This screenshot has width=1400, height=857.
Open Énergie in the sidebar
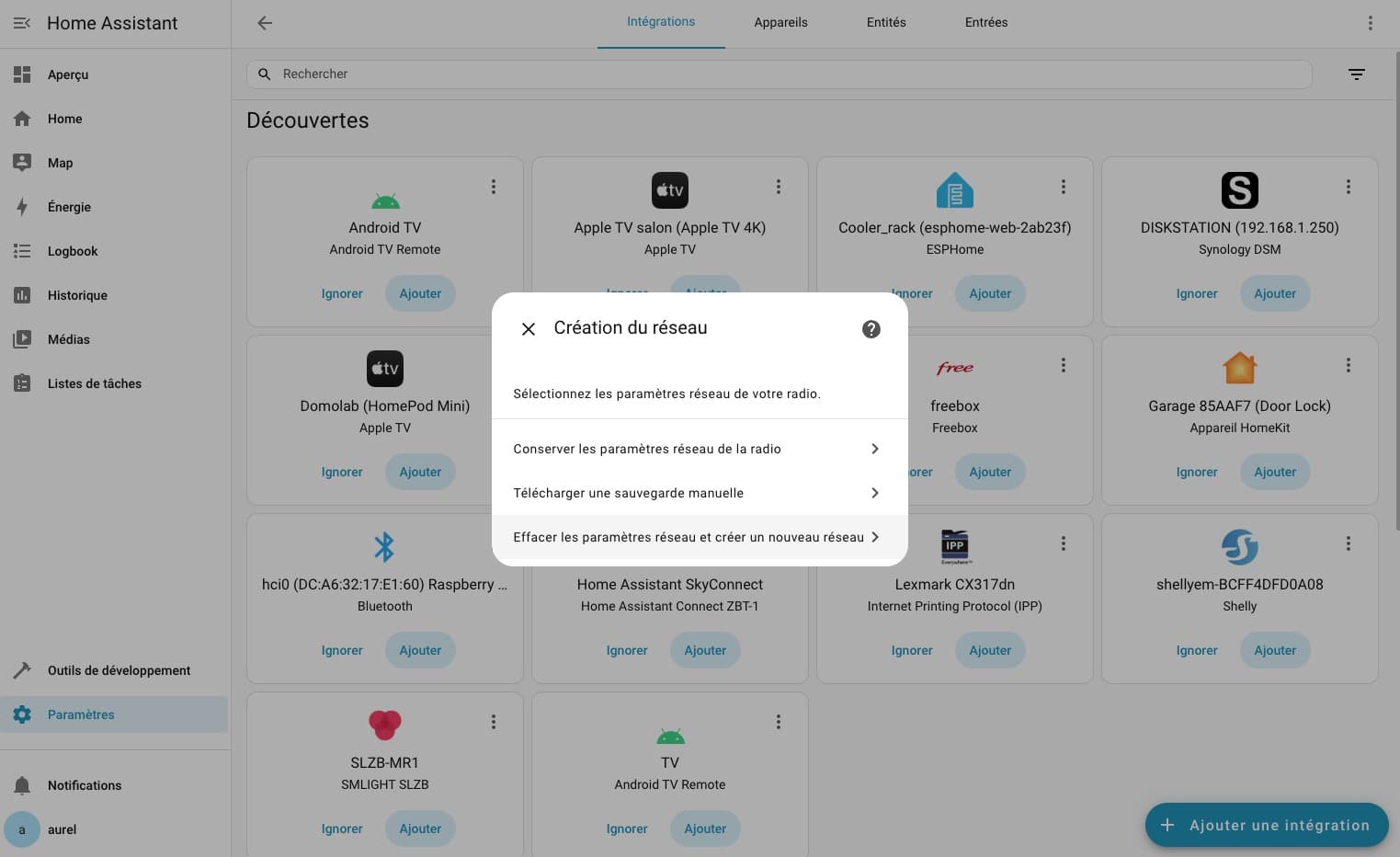(x=69, y=207)
